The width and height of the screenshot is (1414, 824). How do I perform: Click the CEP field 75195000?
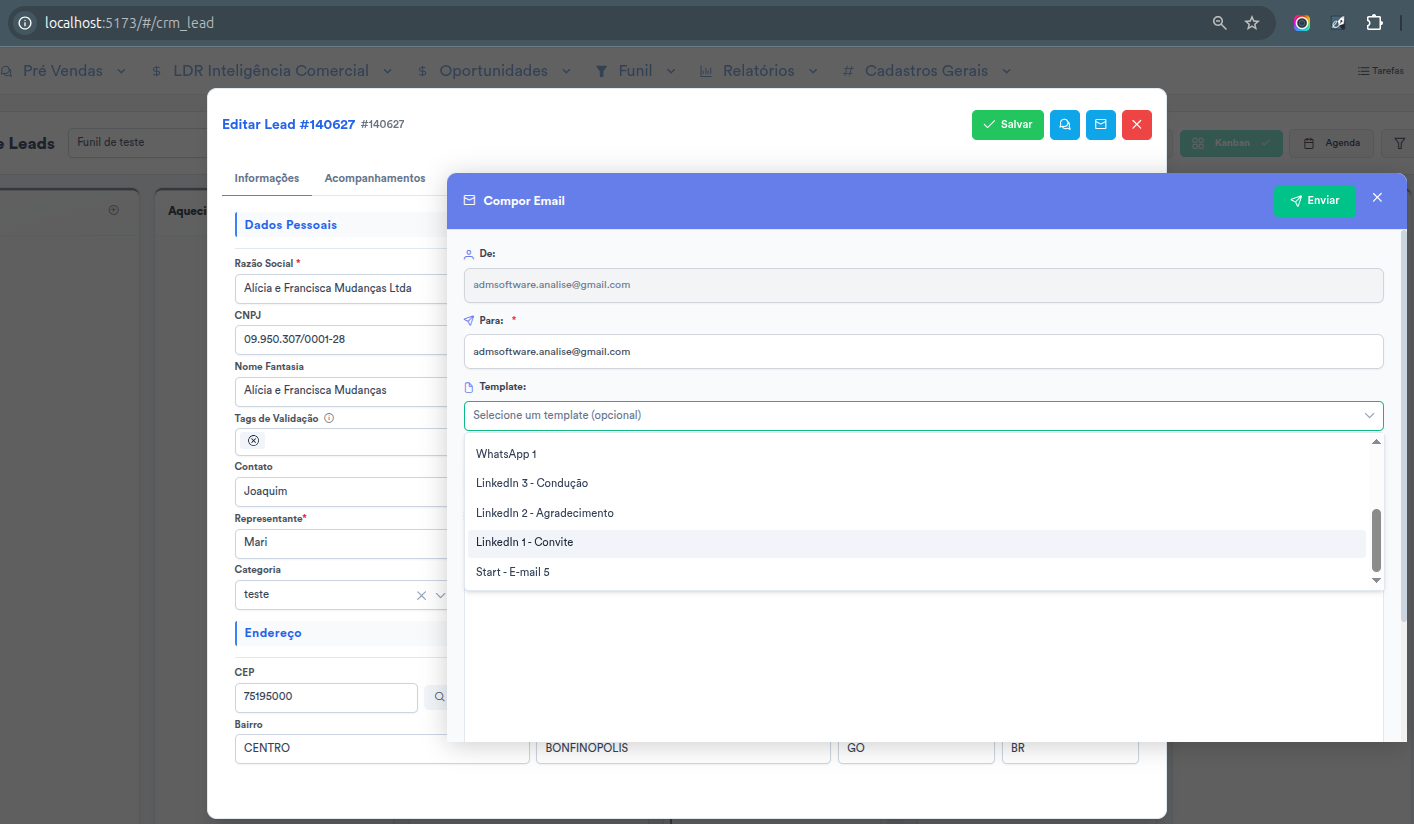(326, 697)
